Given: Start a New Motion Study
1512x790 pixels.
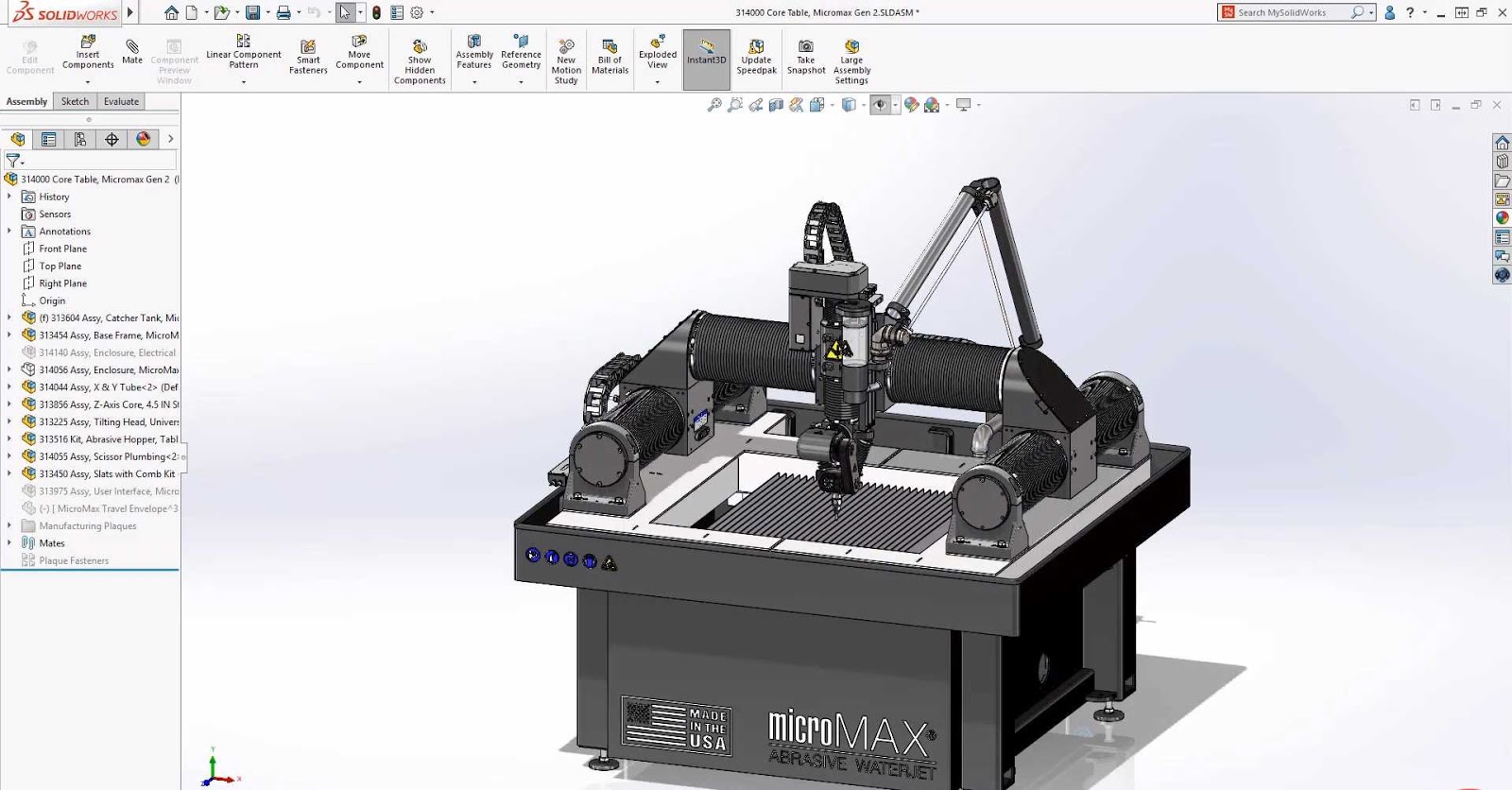Looking at the screenshot, I should [566, 61].
